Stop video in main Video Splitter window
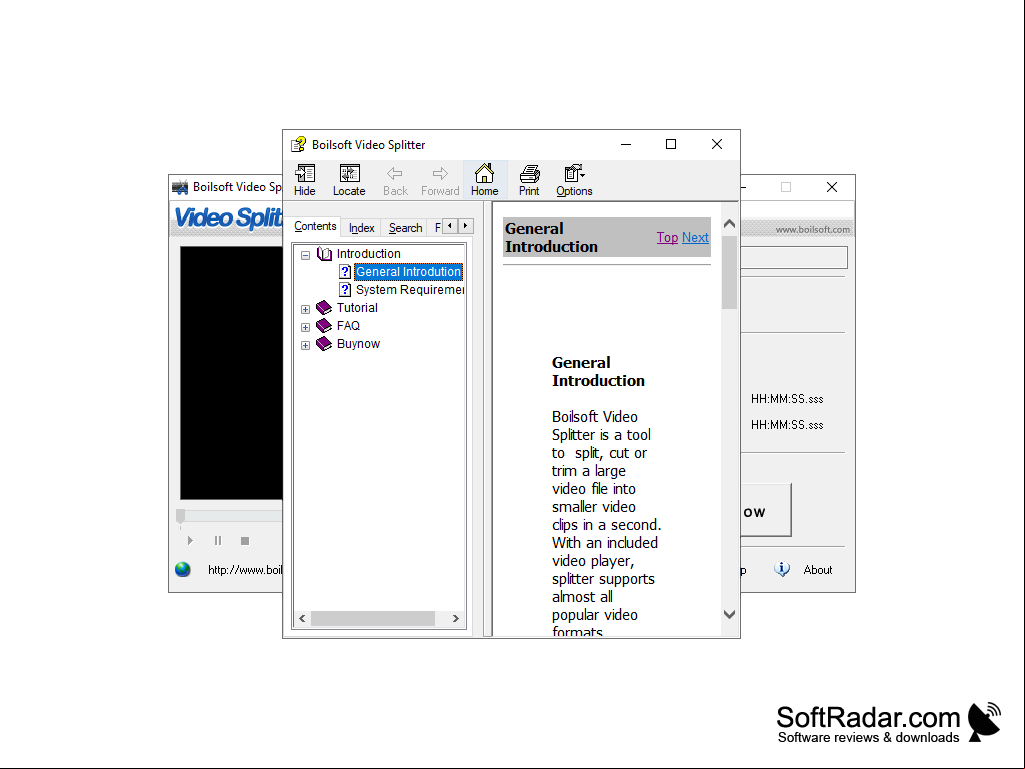Image resolution: width=1025 pixels, height=769 pixels. (245, 541)
